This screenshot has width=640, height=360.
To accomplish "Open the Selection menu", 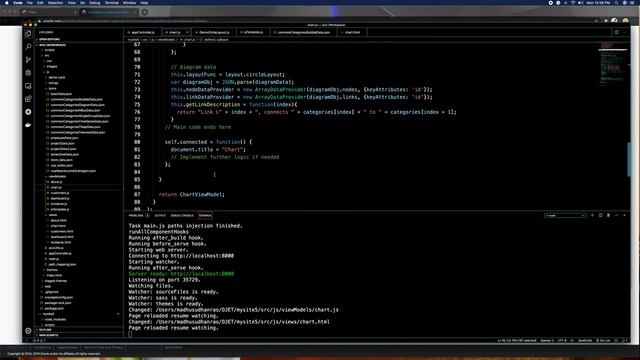I will click(55, 2).
